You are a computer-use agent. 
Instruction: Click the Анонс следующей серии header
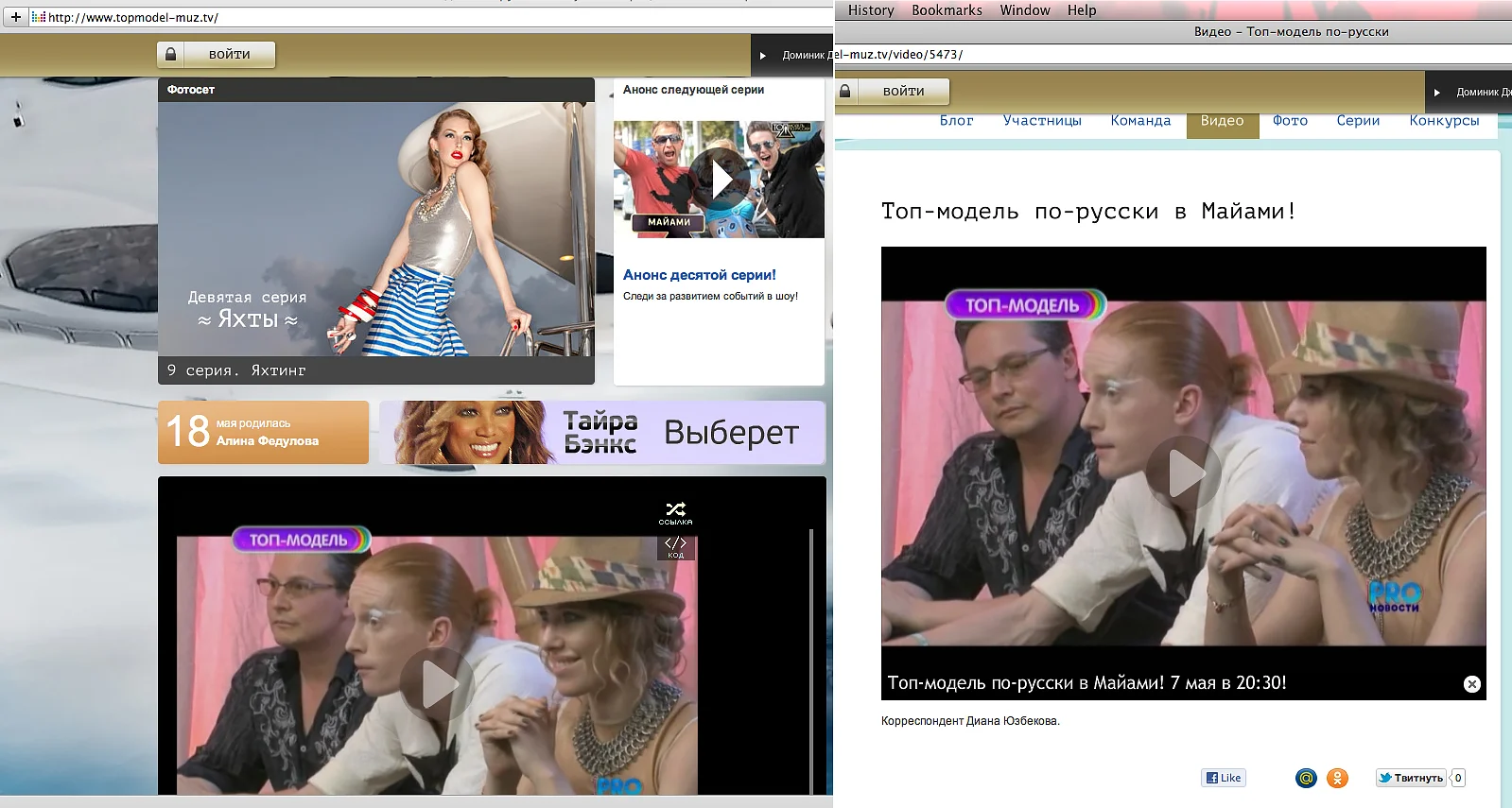693,90
